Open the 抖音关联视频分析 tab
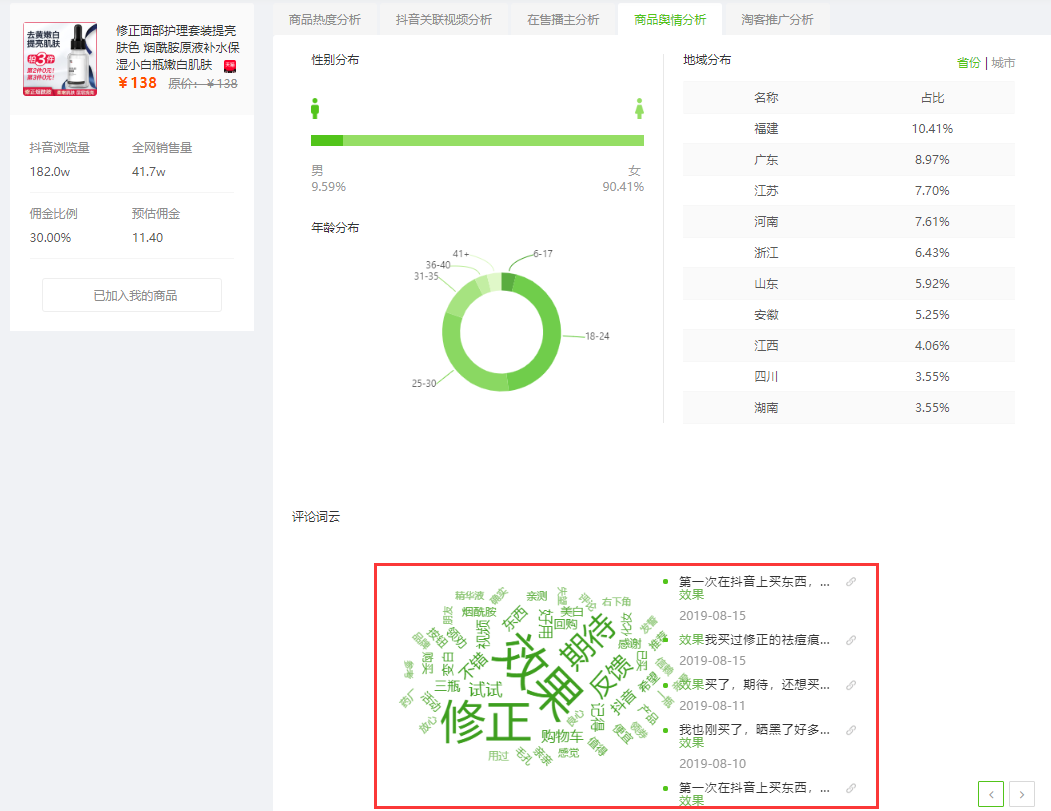 point(444,19)
